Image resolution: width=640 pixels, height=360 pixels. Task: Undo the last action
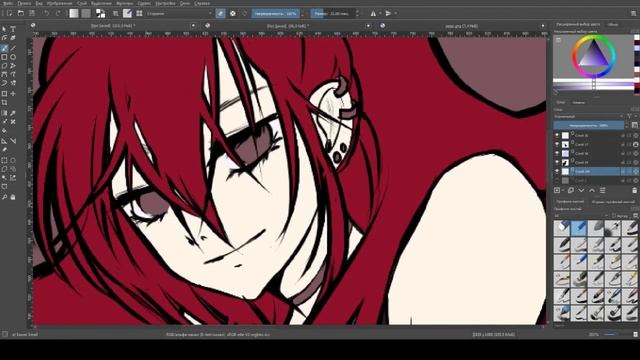click(46, 13)
